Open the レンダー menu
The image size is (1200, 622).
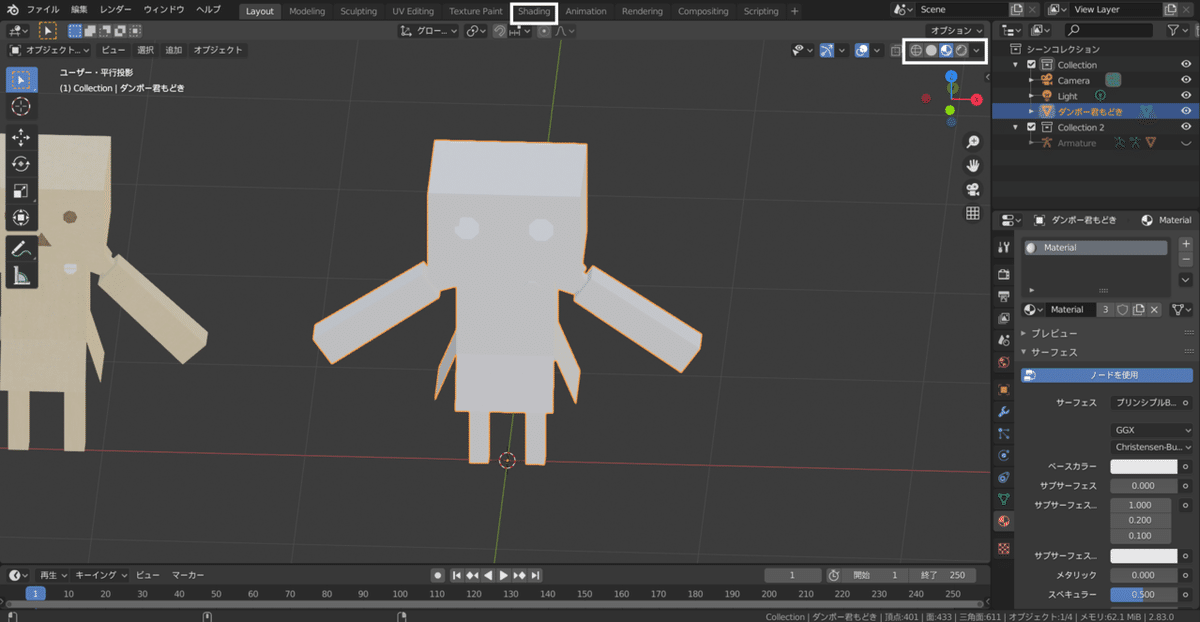coord(116,10)
